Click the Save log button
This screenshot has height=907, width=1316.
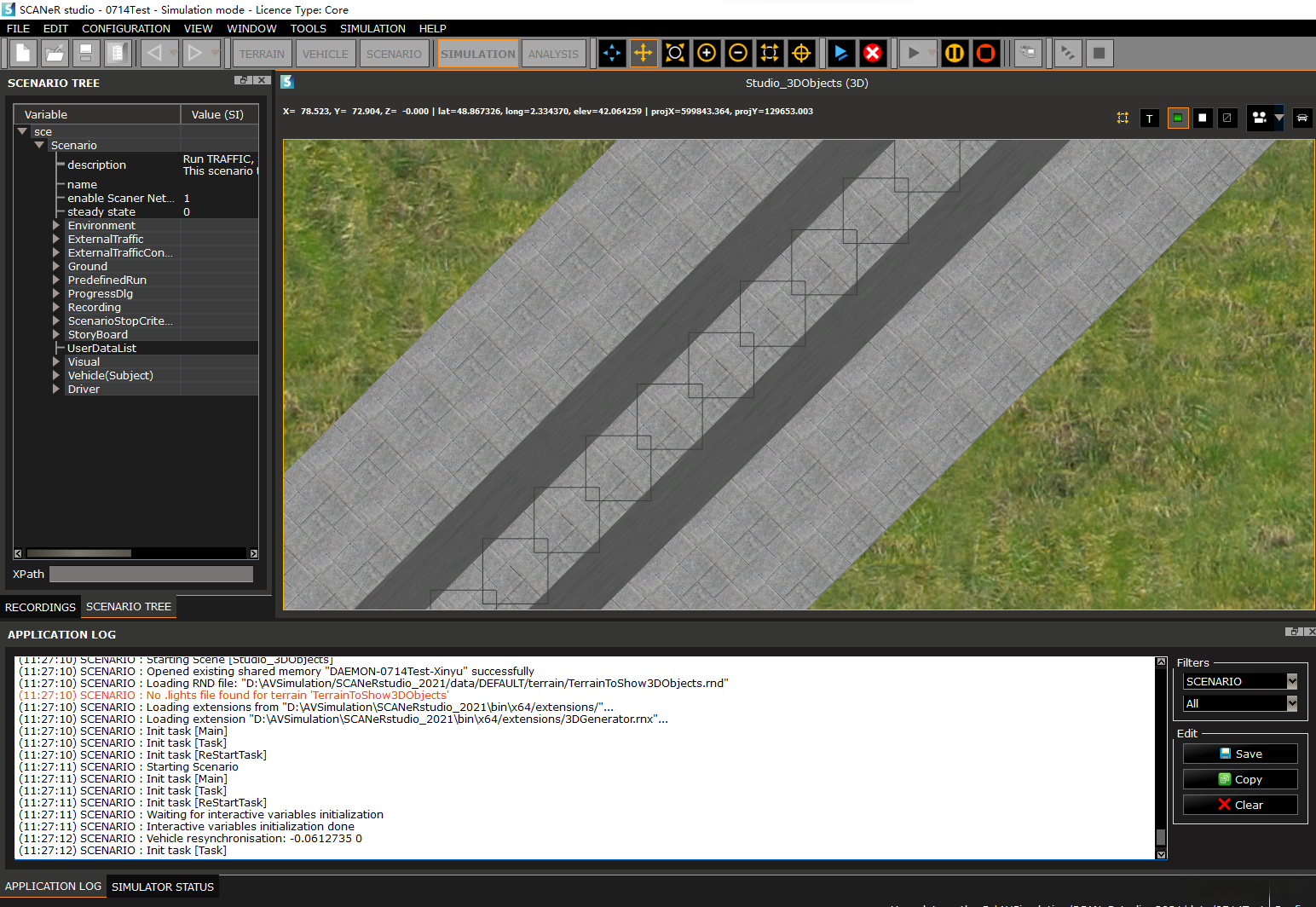1240,754
